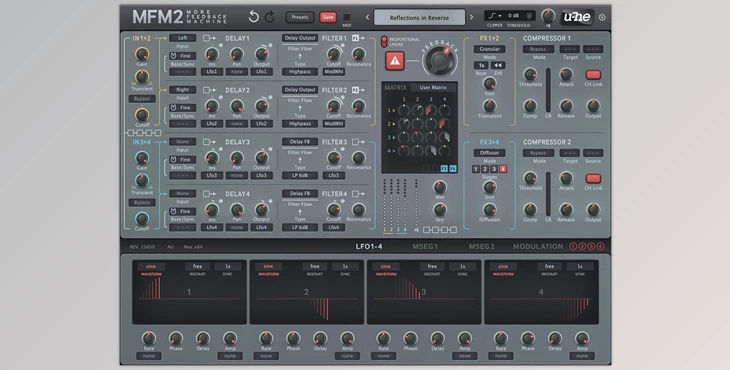Open the Presets browser
The height and width of the screenshot is (370, 730).
point(300,17)
